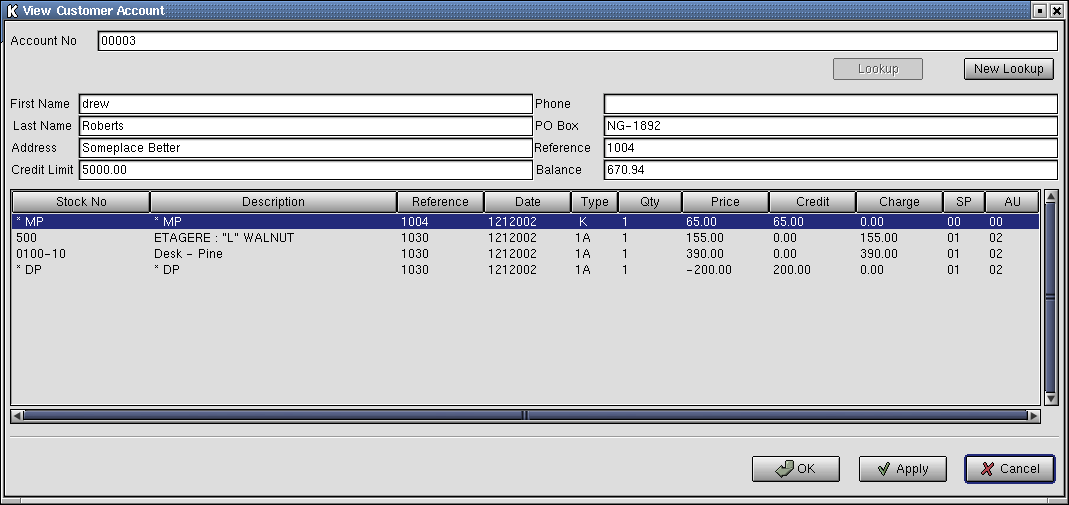This screenshot has width=1069, height=505.
Task: Click the type K cell in first row
Action: point(583,221)
